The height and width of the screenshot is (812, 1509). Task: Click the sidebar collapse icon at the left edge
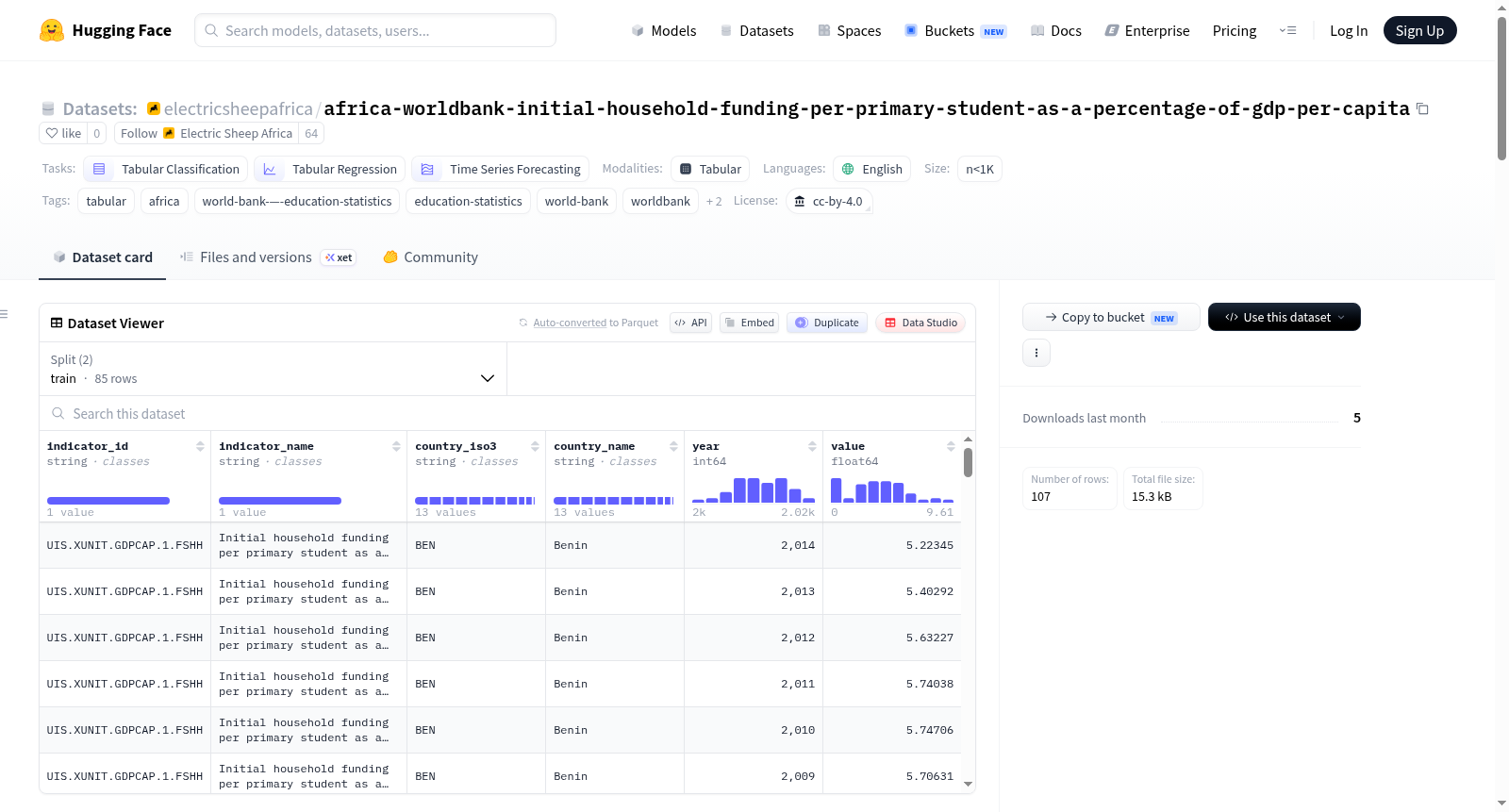pyautogui.click(x=5, y=314)
